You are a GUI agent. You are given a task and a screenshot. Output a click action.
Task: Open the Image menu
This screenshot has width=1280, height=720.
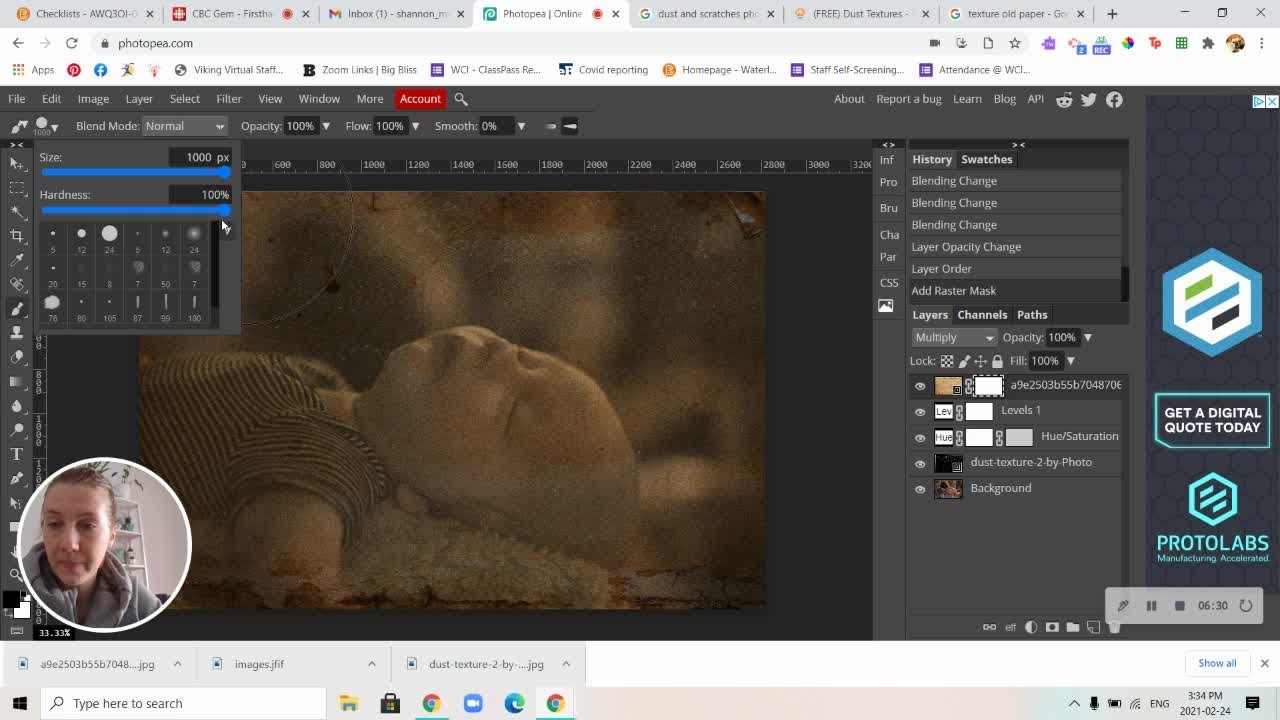coord(93,99)
